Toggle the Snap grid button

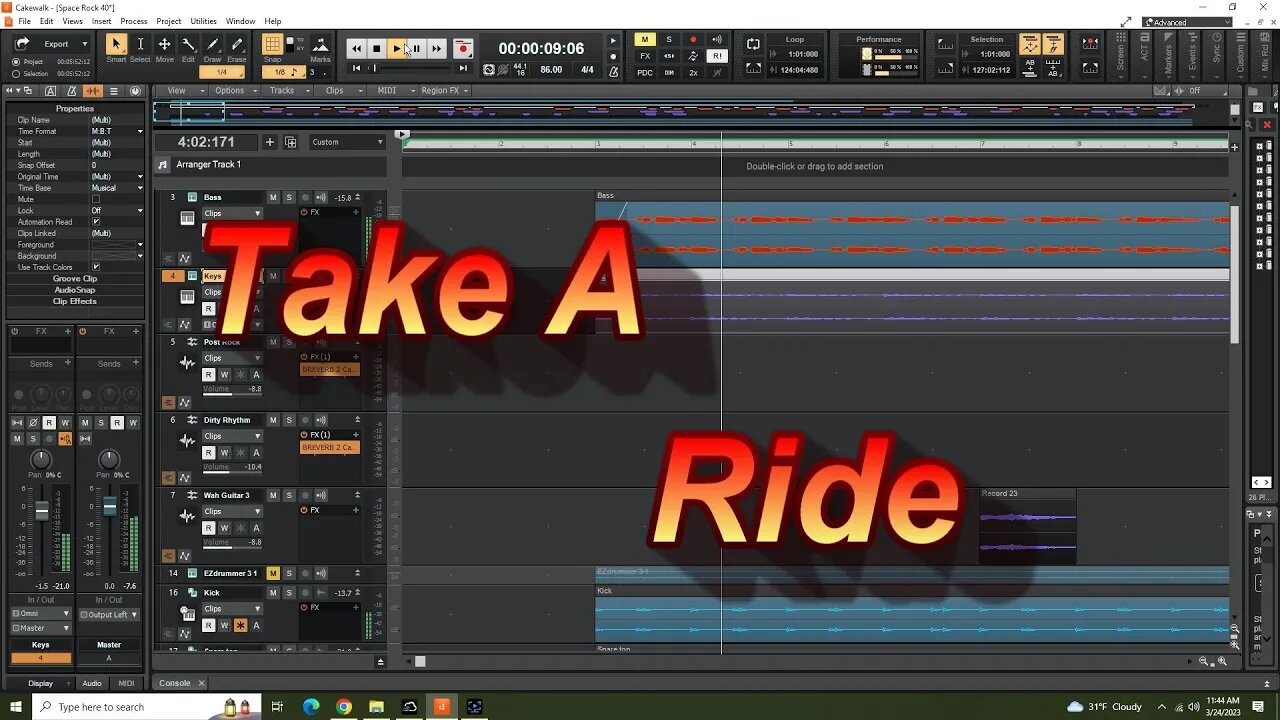click(272, 45)
